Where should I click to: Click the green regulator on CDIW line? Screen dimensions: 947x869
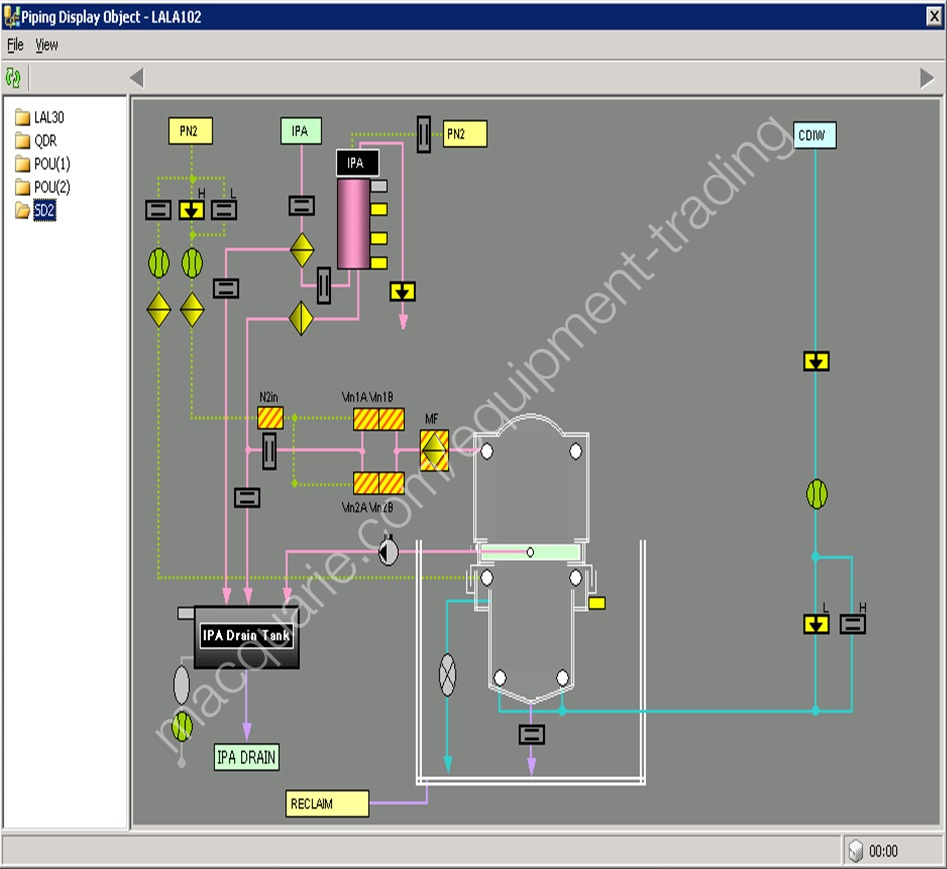[817, 494]
